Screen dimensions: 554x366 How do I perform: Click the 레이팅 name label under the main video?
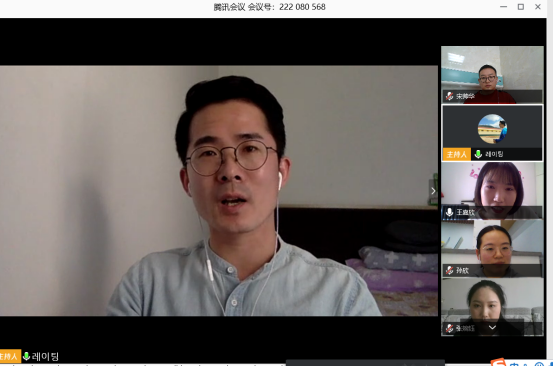(x=45, y=356)
